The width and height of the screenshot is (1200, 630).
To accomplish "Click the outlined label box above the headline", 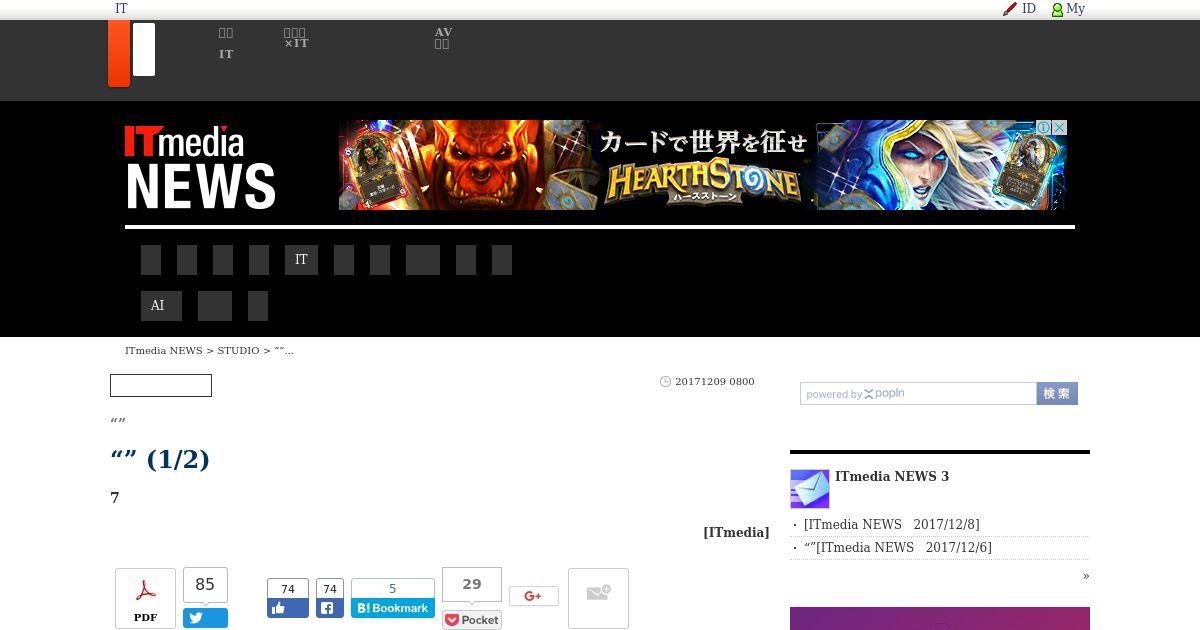I will (x=161, y=385).
